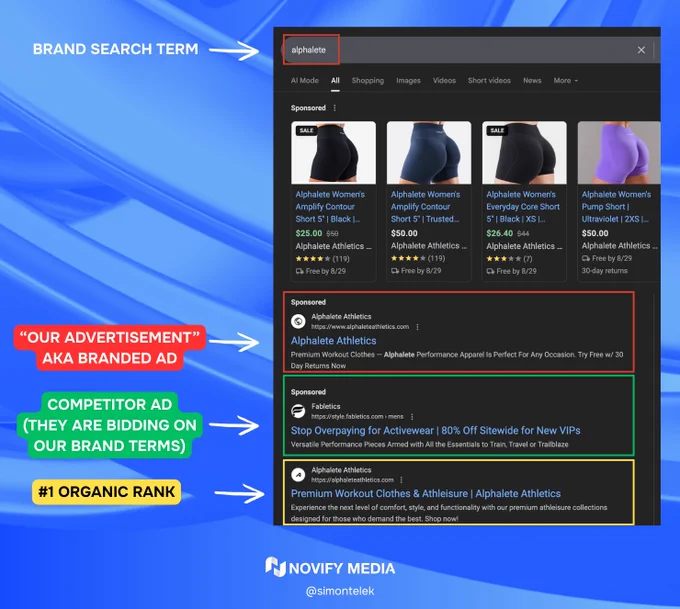Click the $26.40 sale price
Image resolution: width=680 pixels, height=609 pixels.
point(500,233)
